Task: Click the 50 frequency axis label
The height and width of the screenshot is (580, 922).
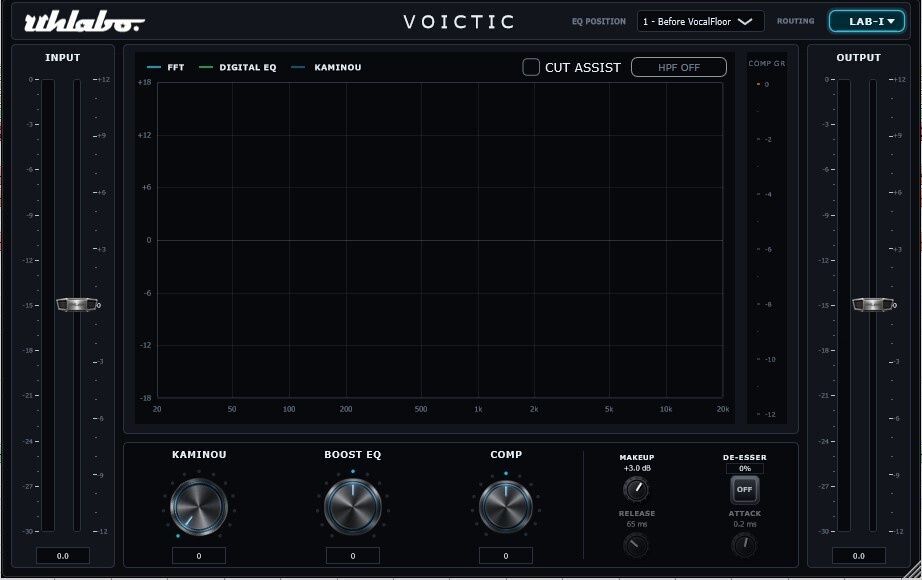Action: point(232,409)
